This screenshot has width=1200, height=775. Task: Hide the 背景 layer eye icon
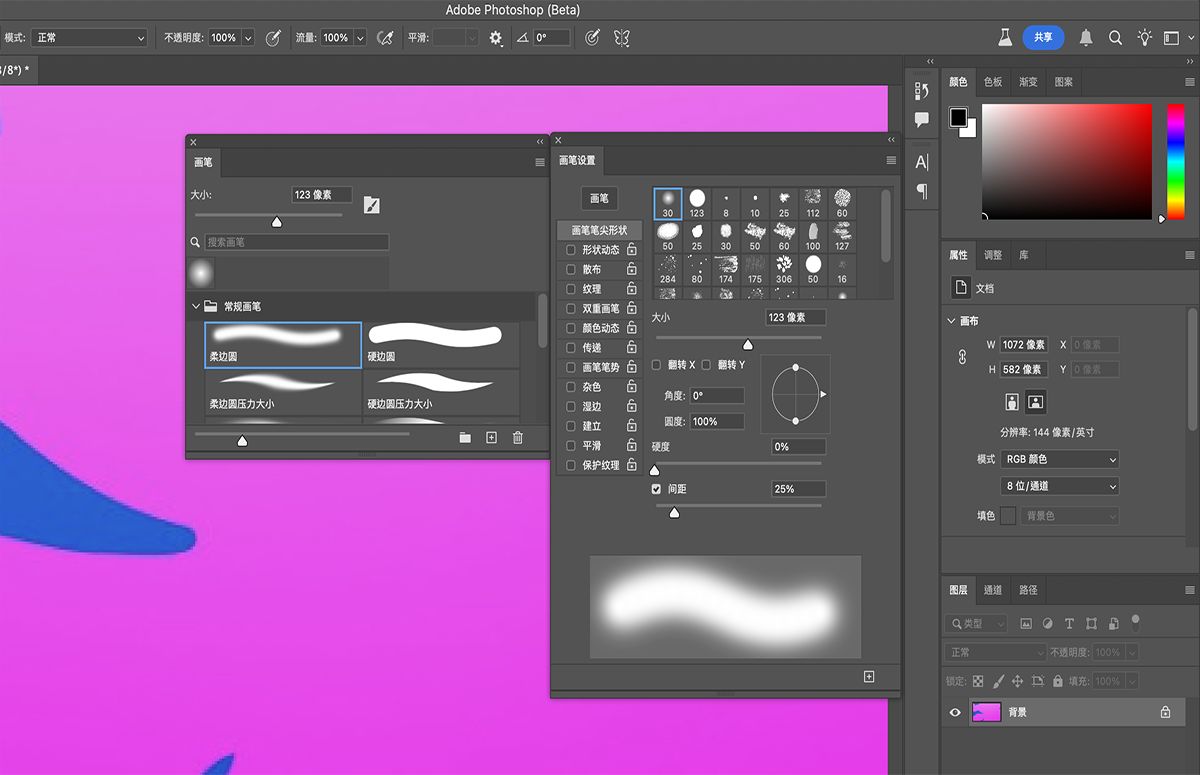click(955, 712)
